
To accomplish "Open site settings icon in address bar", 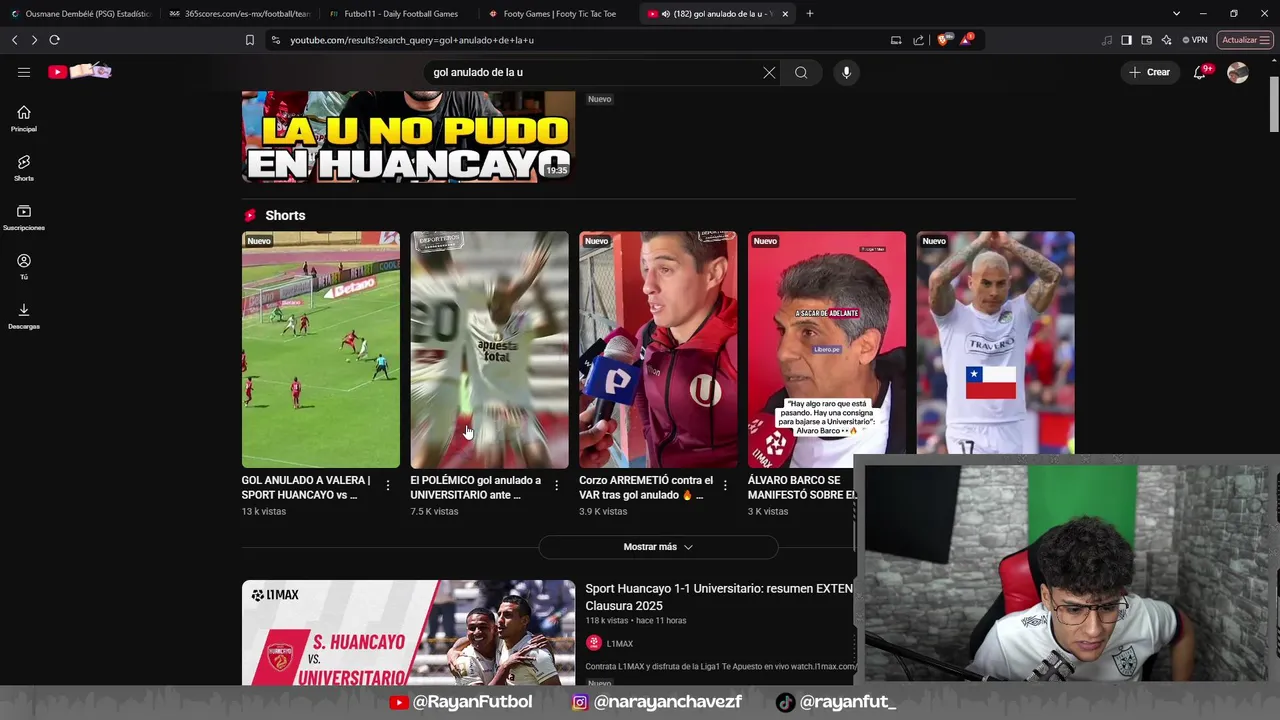I will (x=275, y=40).
